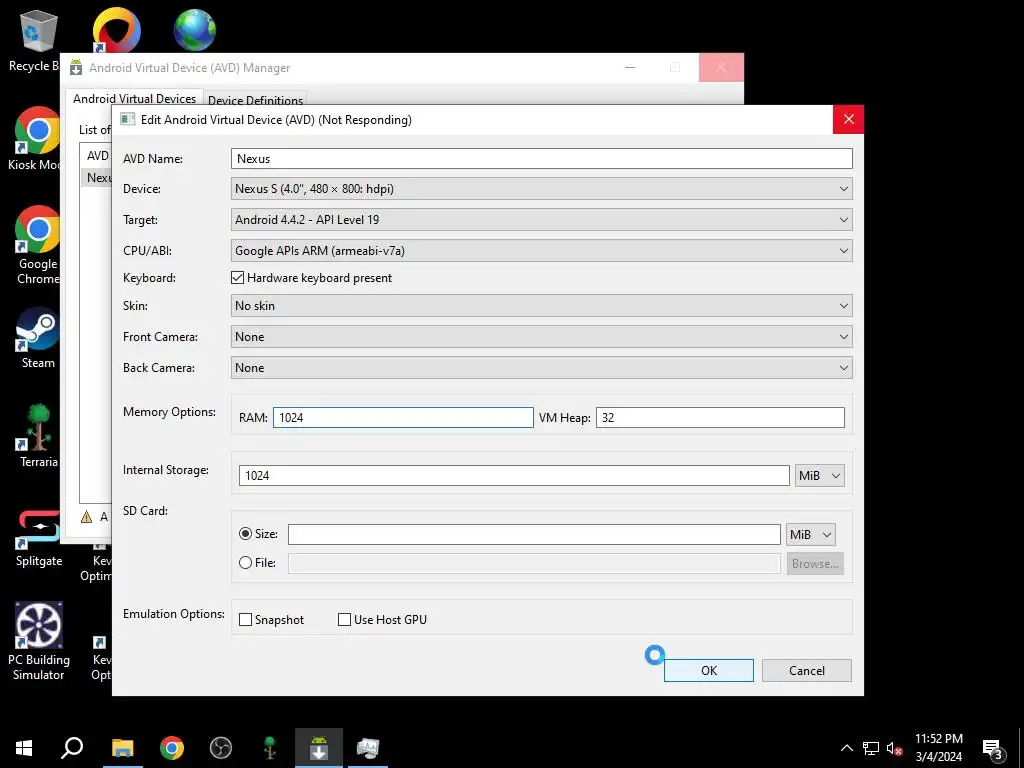
Task: Select the Android SDK taskbar icon
Action: pos(319,748)
